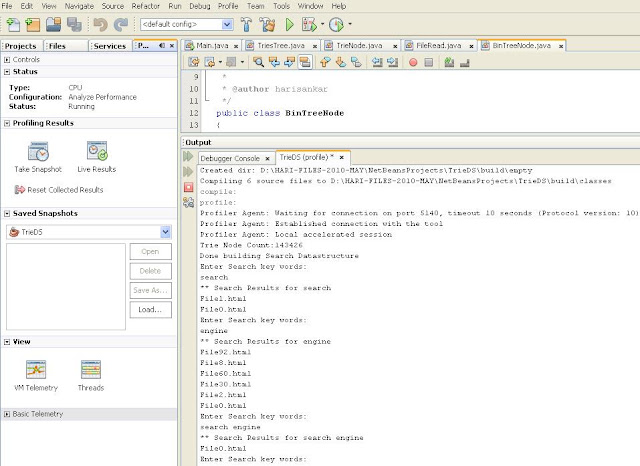Expand the Controls section
The height and width of the screenshot is (466, 640).
pyautogui.click(x=7, y=60)
